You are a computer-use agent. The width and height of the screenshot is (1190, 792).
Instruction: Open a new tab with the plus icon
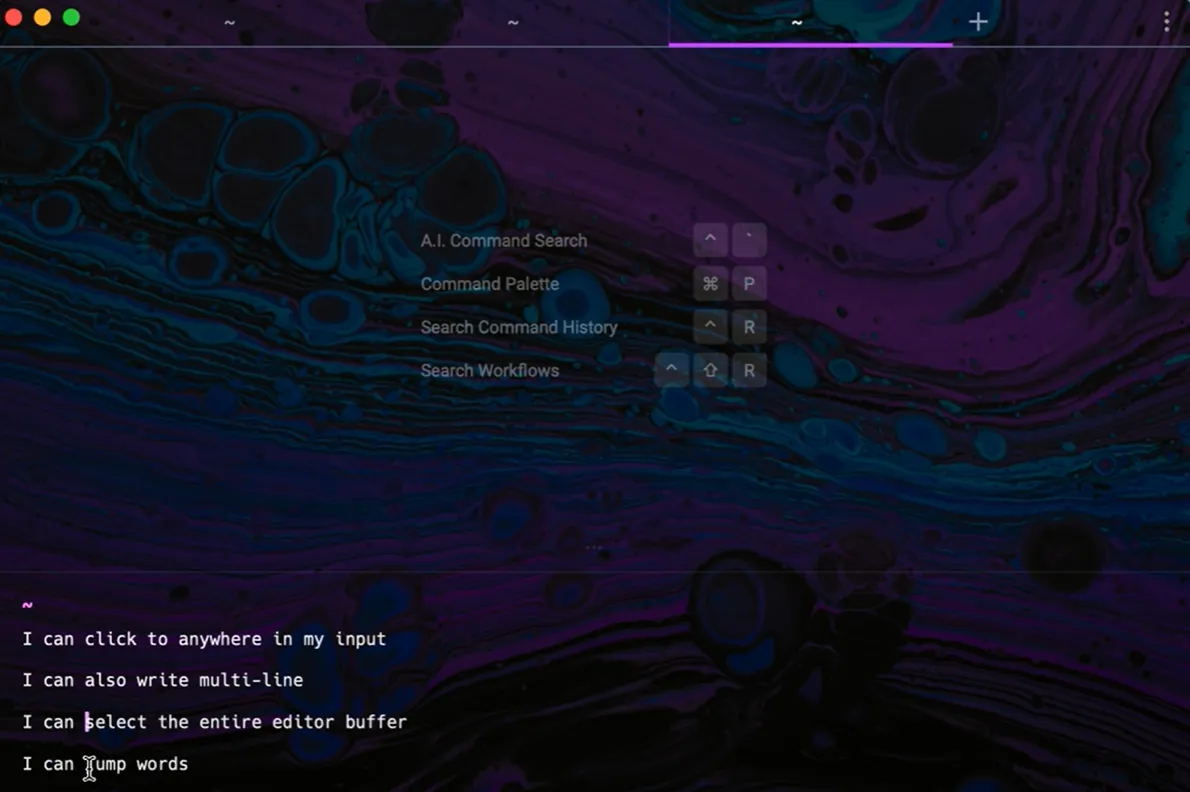(978, 22)
